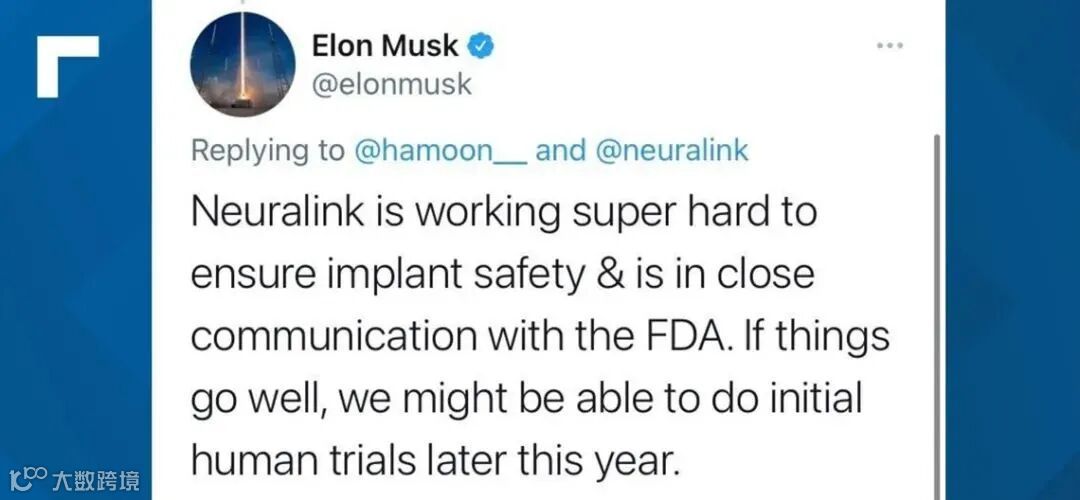Click the word "and" between the mentions
This screenshot has height=500, width=1080.
560,151
